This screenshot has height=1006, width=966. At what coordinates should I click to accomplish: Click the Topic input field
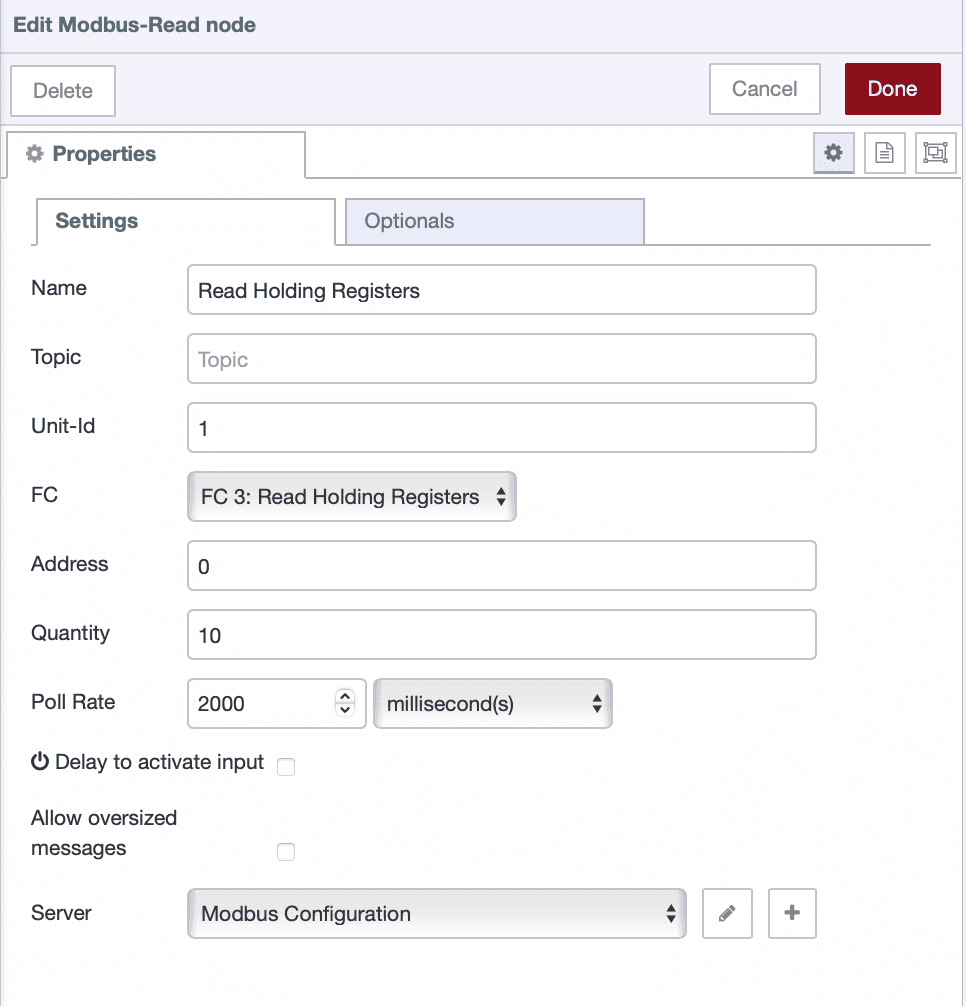500,358
